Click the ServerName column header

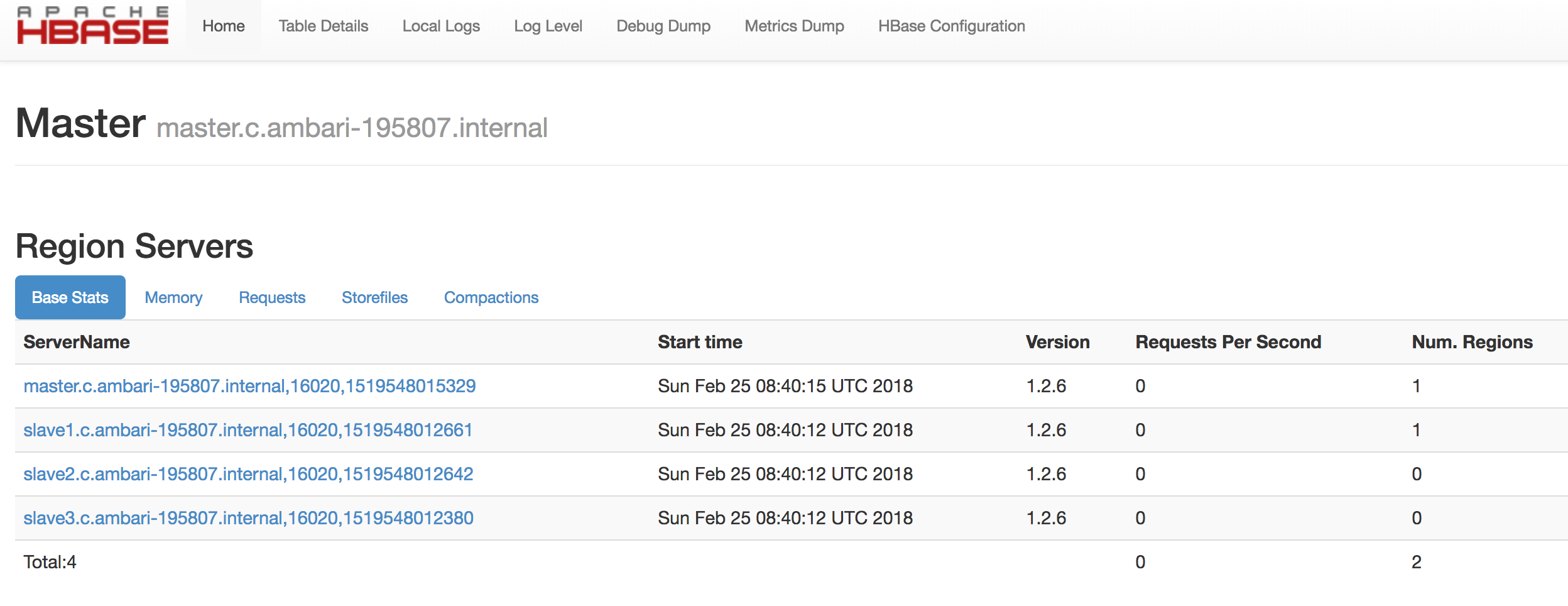coord(77,342)
